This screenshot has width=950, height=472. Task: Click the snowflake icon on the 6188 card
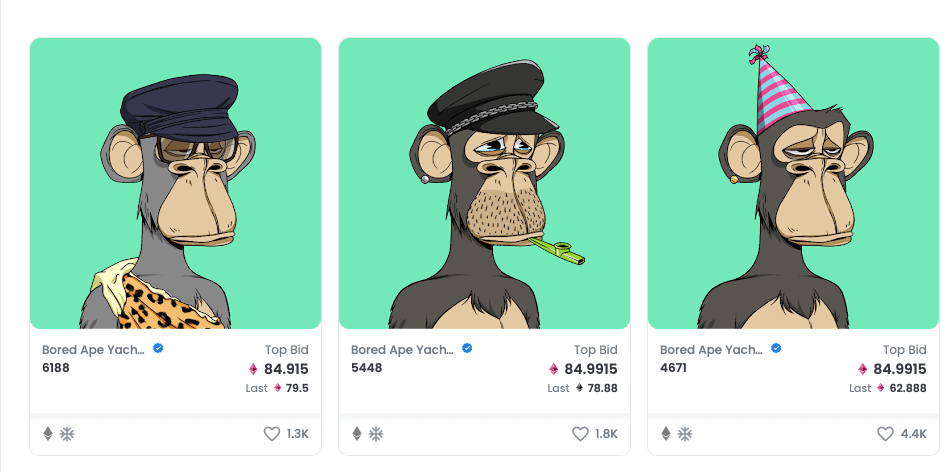67,434
